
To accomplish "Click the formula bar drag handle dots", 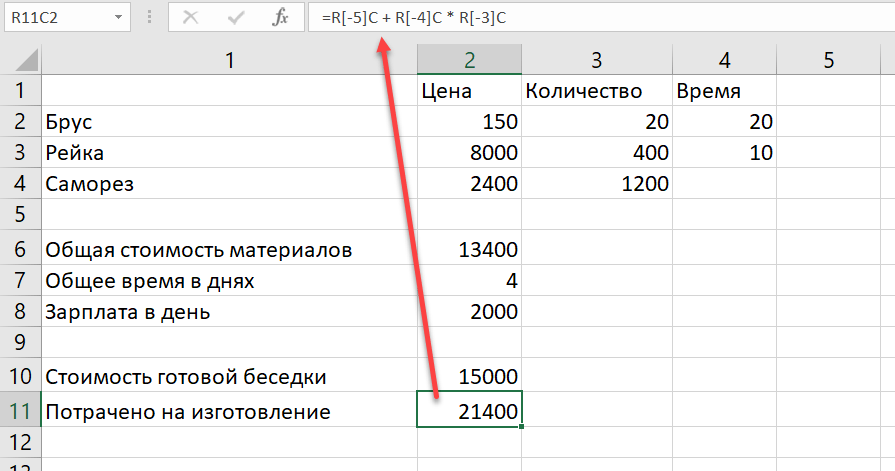I will pyautogui.click(x=148, y=18).
